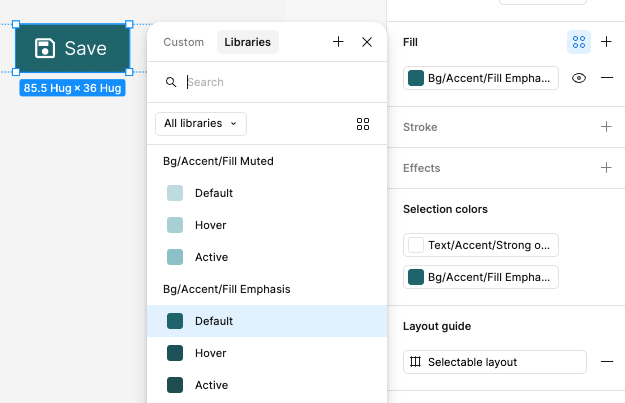The width and height of the screenshot is (625, 403).
Task: Switch to grid view of styles
Action: [363, 124]
